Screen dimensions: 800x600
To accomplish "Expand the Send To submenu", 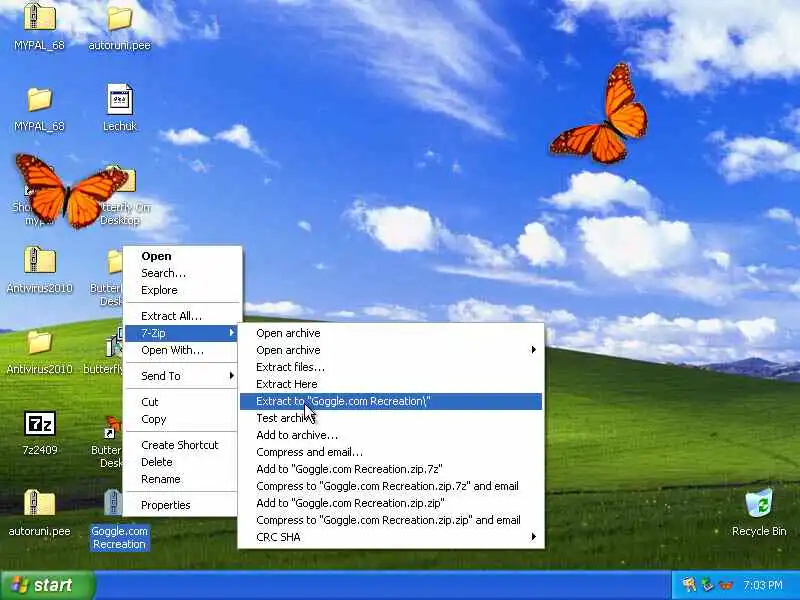I will coord(182,376).
